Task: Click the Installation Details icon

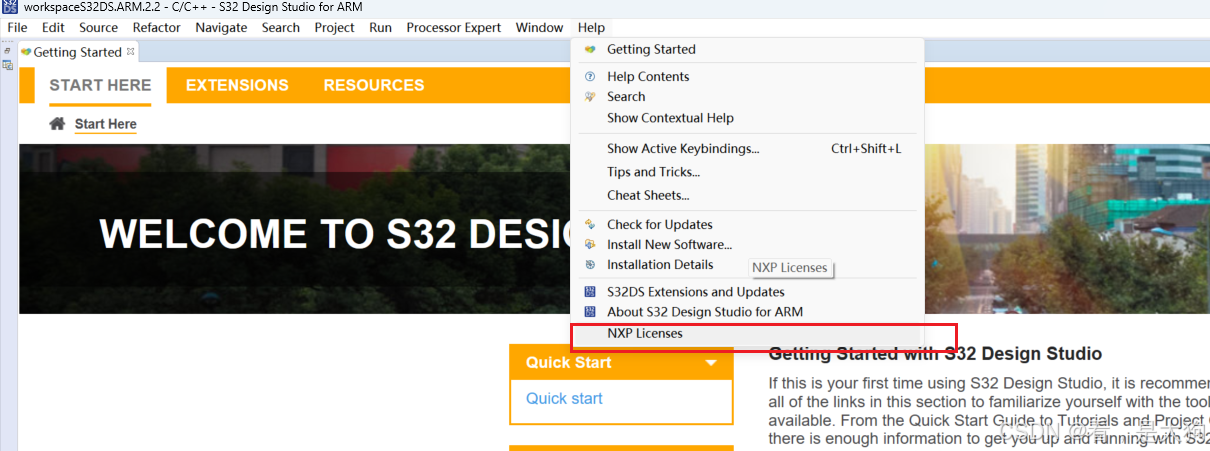Action: click(590, 264)
